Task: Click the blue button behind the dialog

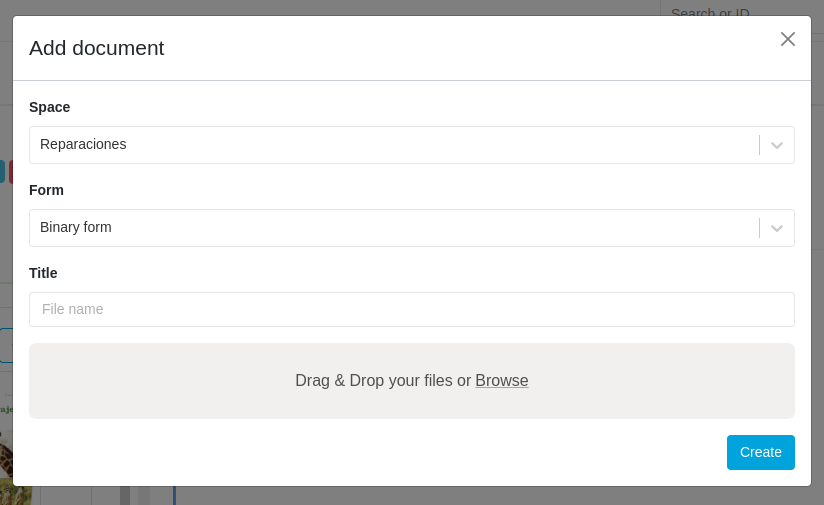Action: (x=2, y=172)
